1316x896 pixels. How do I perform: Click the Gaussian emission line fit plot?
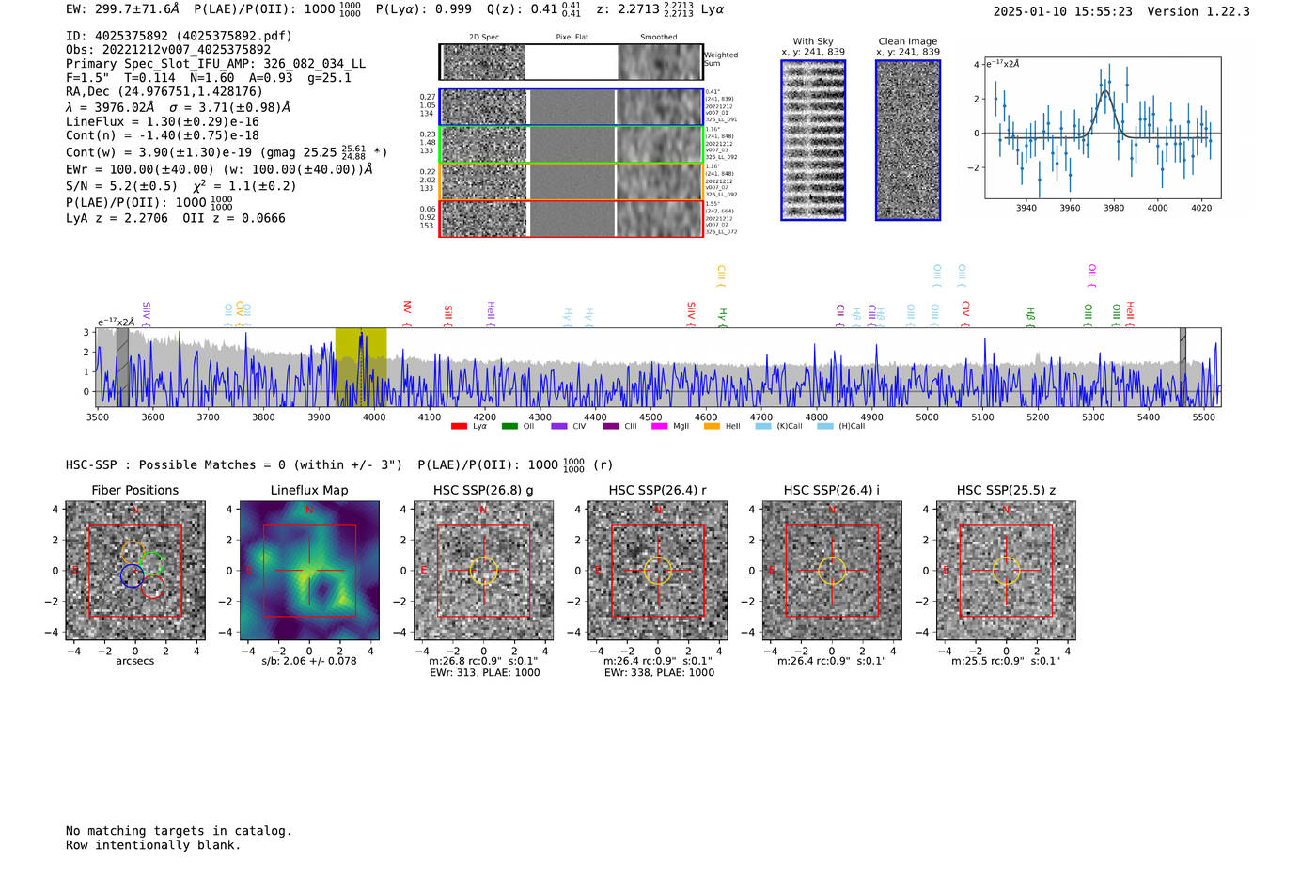tap(1103, 128)
